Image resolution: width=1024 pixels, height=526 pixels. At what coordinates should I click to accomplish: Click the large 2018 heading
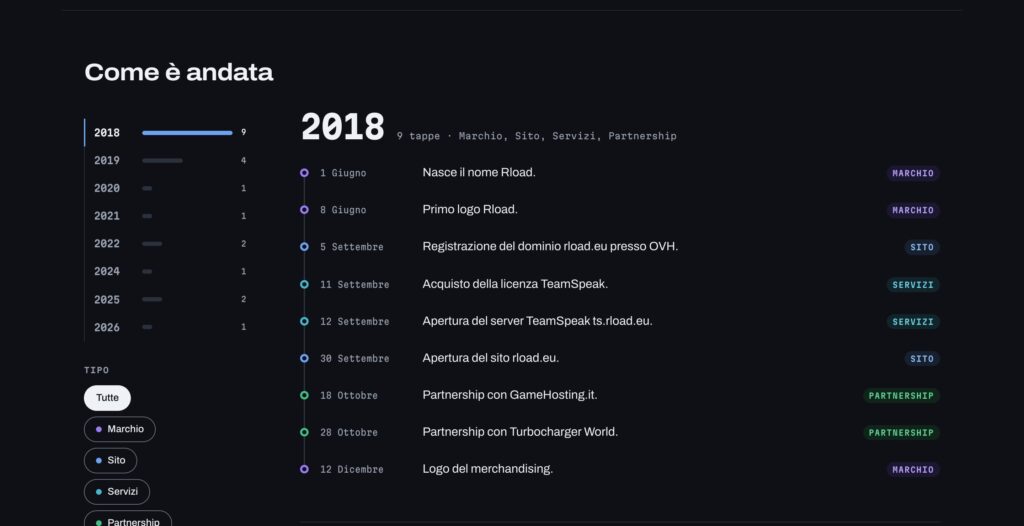[343, 127]
